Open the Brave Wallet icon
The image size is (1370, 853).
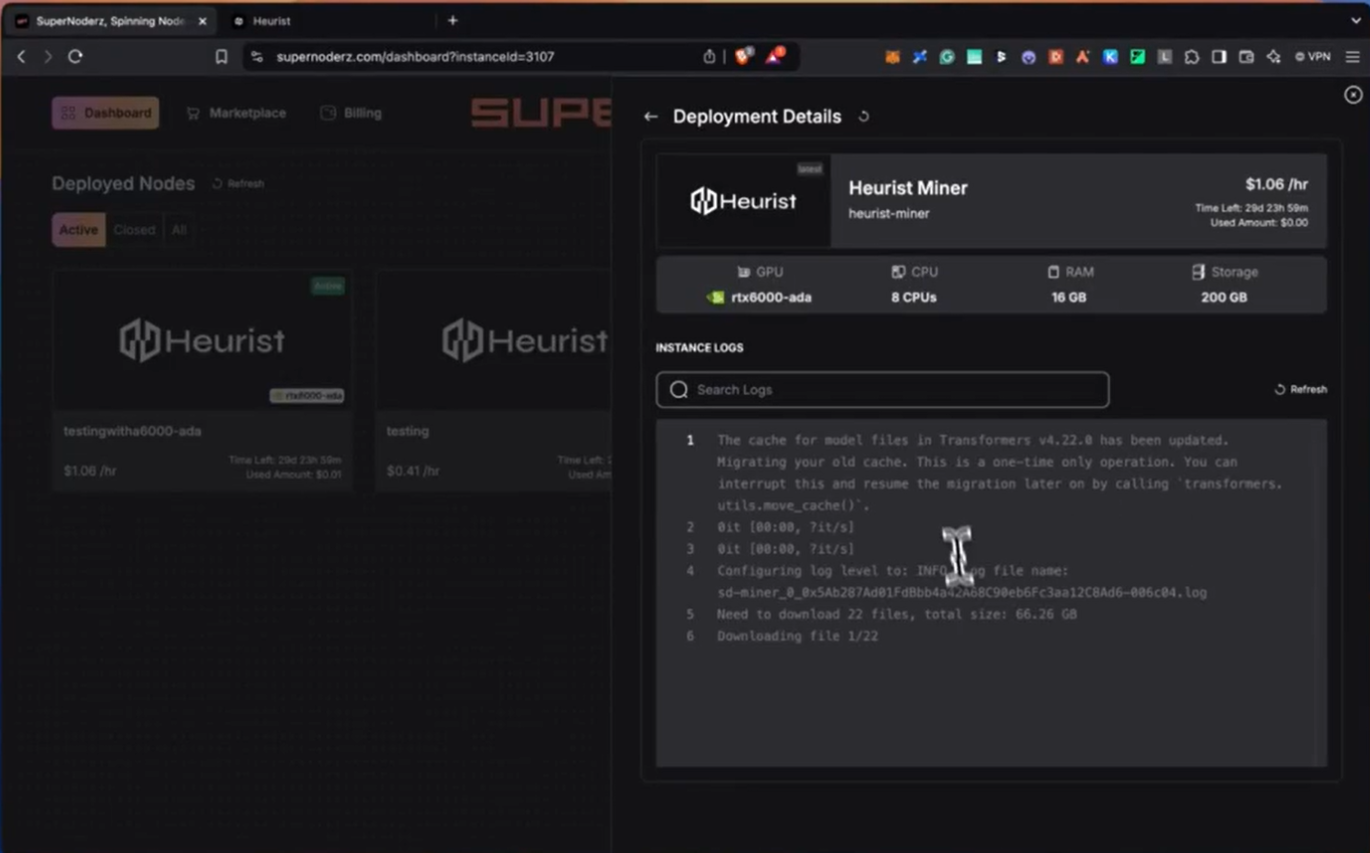click(1246, 57)
